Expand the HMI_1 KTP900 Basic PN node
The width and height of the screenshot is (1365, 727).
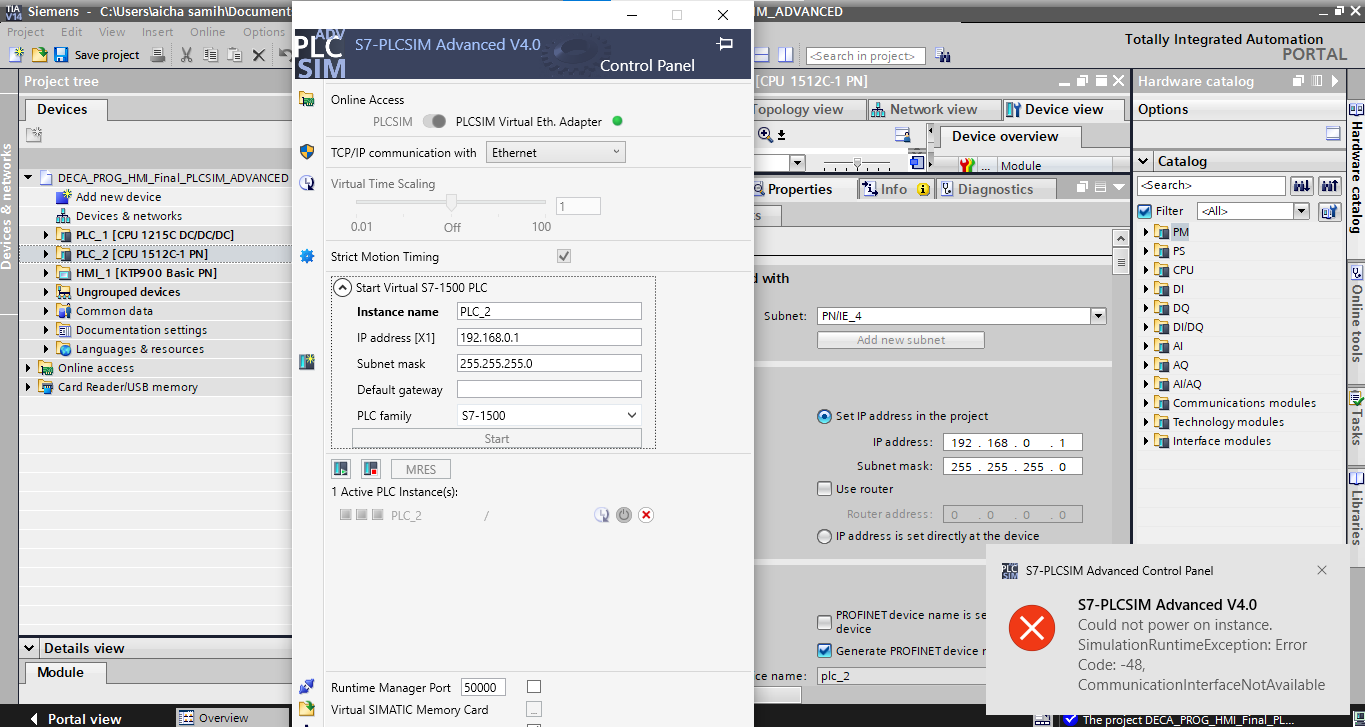(x=46, y=273)
